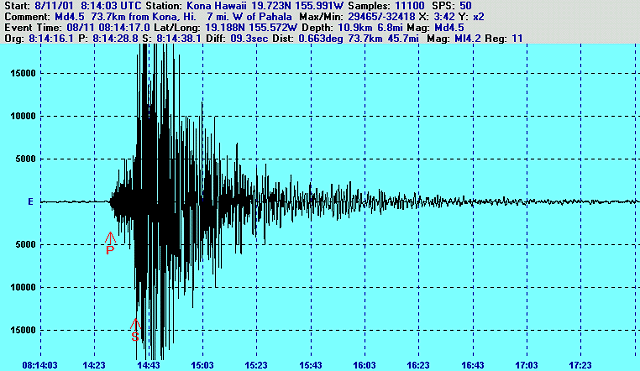The height and width of the screenshot is (371, 640).
Task: Click the Diff value 09.3sec
Action: 249,39
